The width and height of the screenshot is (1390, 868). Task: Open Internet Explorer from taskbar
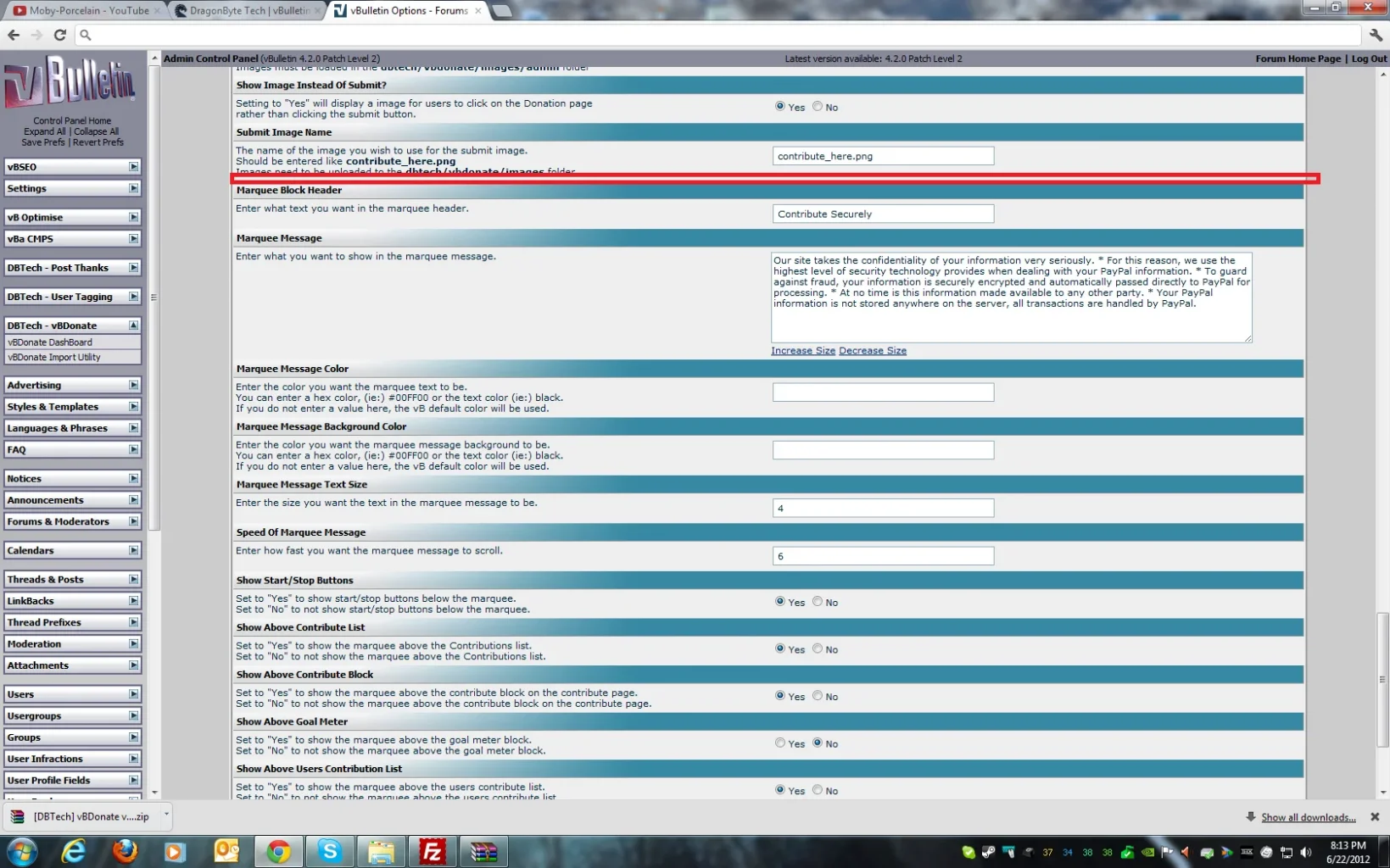coord(74,851)
